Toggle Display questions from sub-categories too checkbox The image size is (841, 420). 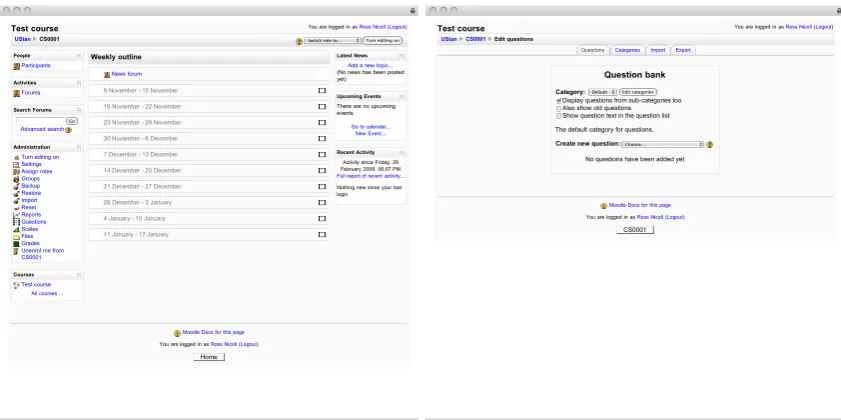[x=558, y=101]
